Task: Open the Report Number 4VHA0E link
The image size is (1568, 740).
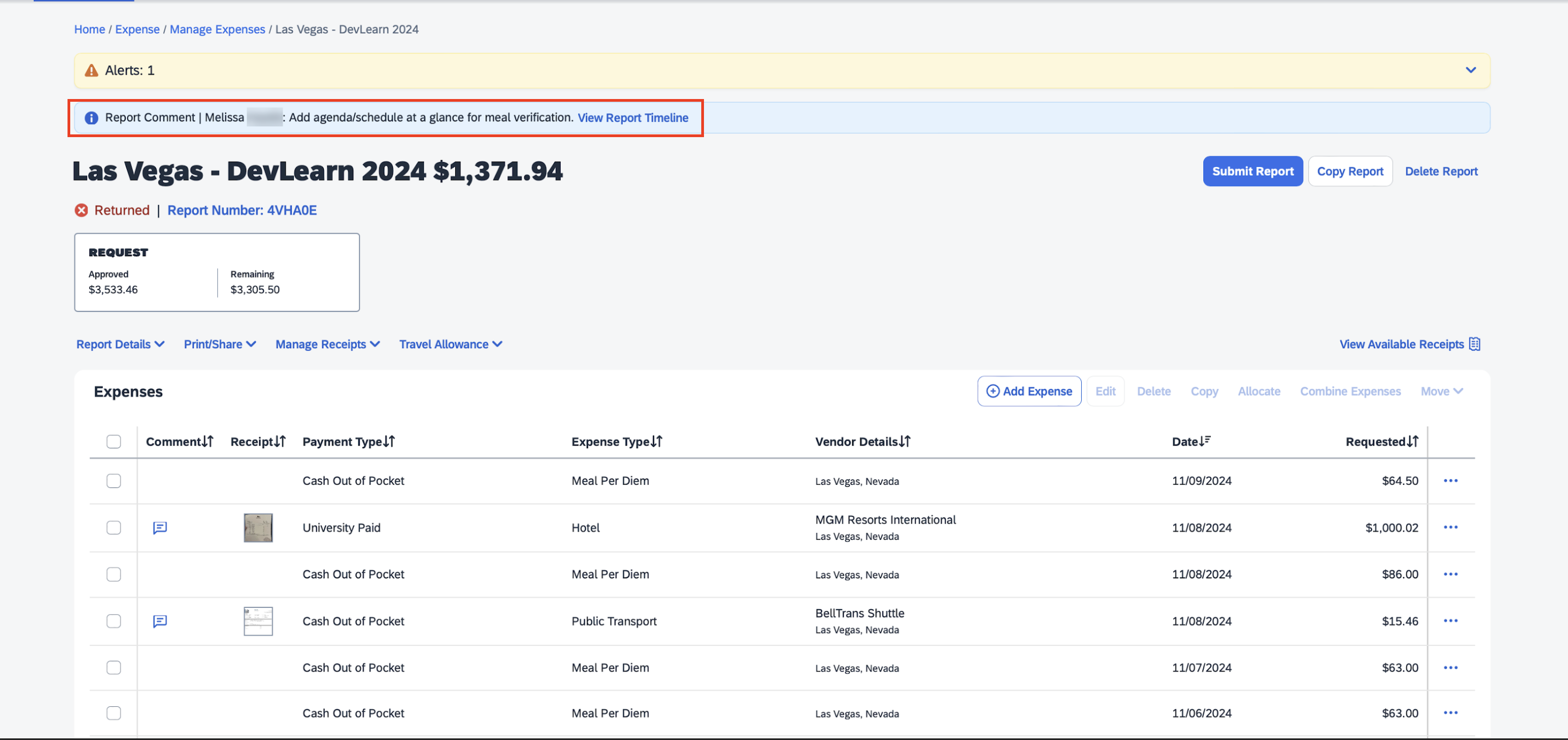Action: [x=242, y=211]
